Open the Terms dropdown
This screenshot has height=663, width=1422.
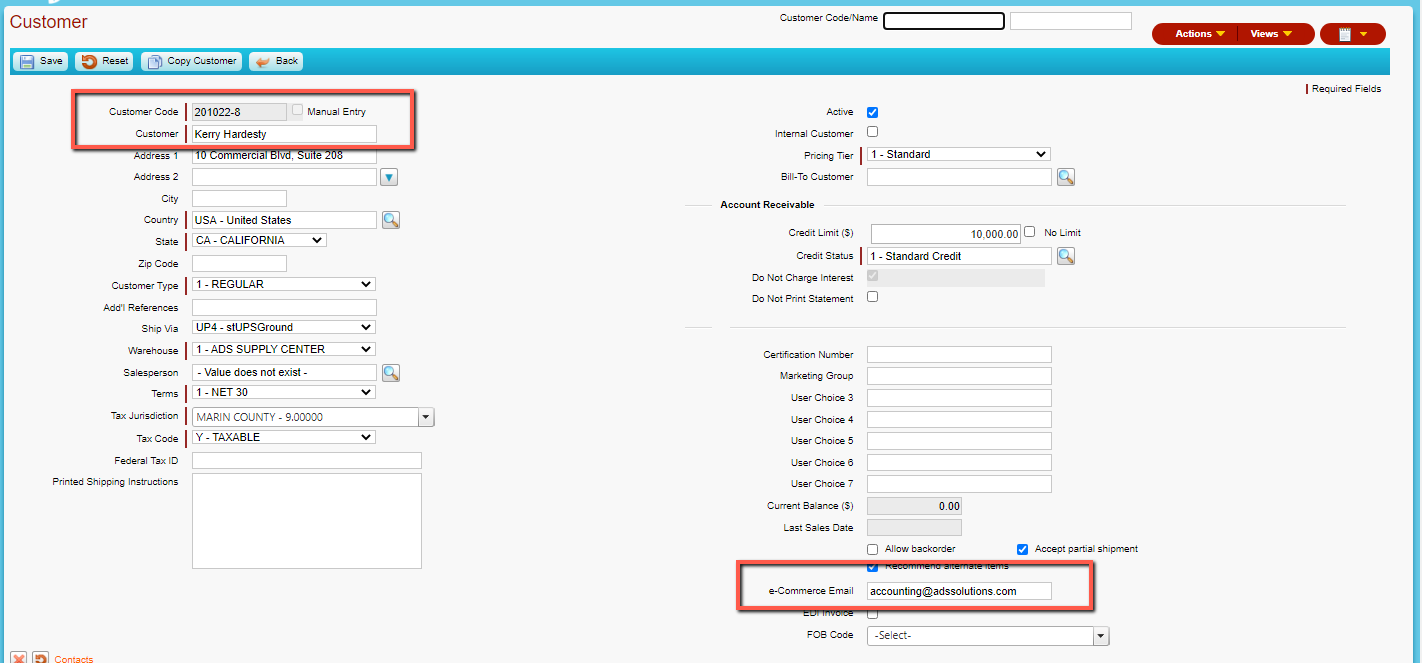[284, 393]
